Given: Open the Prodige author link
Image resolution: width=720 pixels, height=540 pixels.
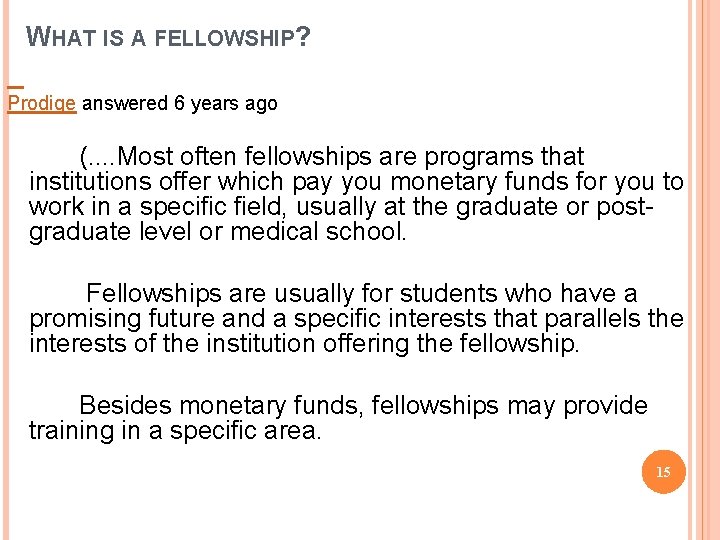Looking at the screenshot, I should pyautogui.click(x=41, y=103).
